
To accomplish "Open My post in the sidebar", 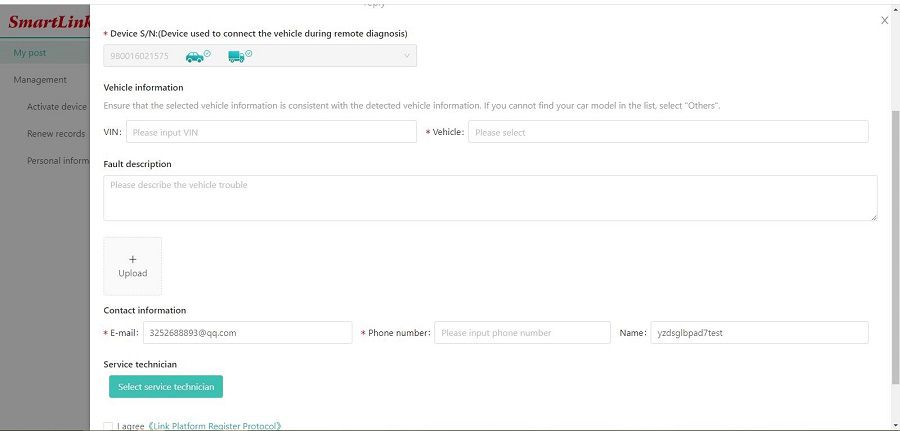I will click(x=30, y=53).
